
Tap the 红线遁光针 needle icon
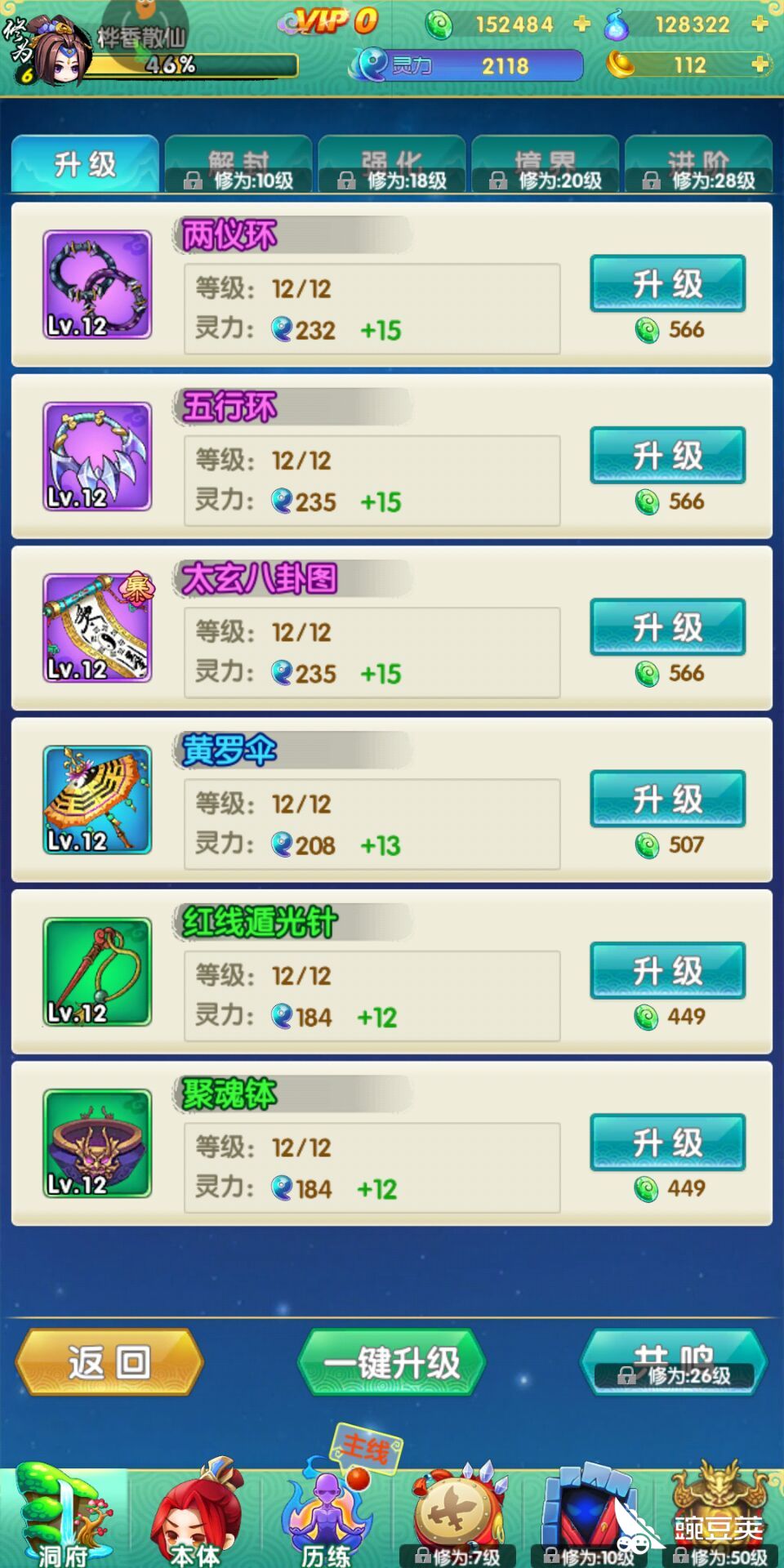point(97,971)
